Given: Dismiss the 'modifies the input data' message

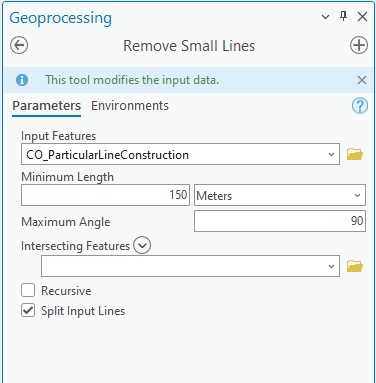Looking at the screenshot, I should pyautogui.click(x=362, y=80).
